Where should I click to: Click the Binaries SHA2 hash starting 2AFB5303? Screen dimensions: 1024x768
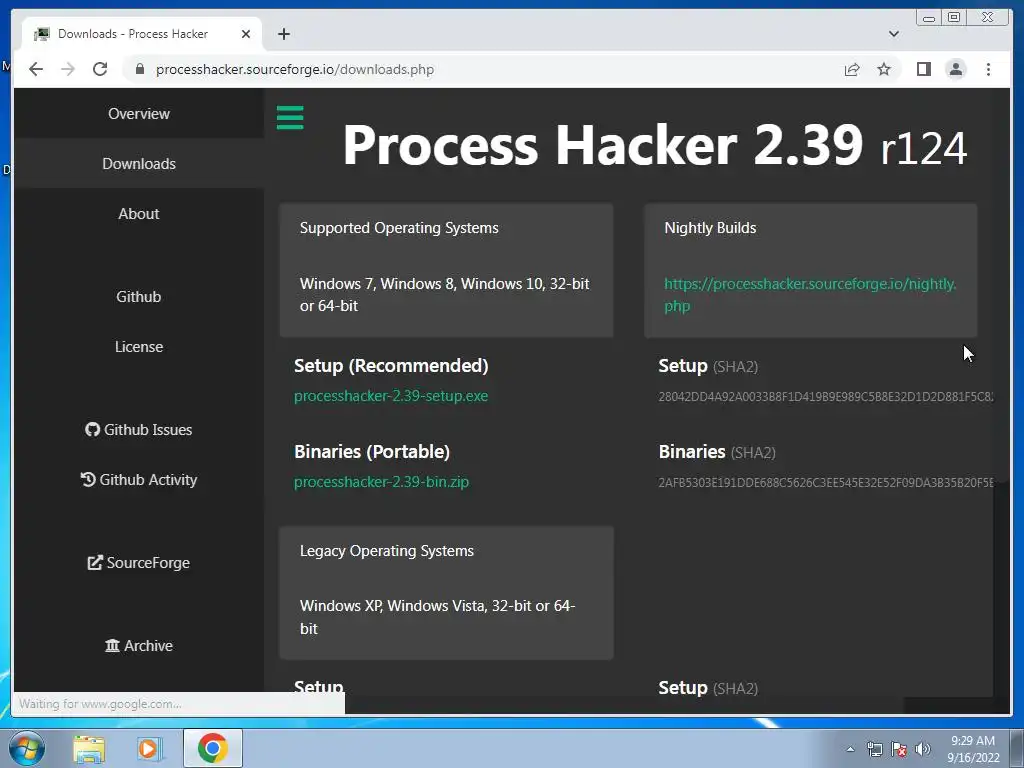[825, 483]
